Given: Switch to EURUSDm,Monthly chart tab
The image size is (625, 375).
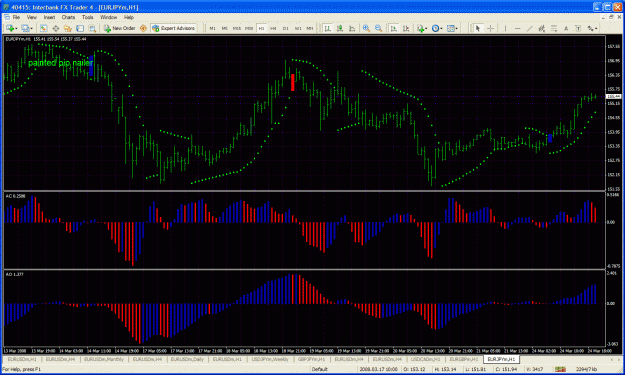Looking at the screenshot, I should point(104,359).
